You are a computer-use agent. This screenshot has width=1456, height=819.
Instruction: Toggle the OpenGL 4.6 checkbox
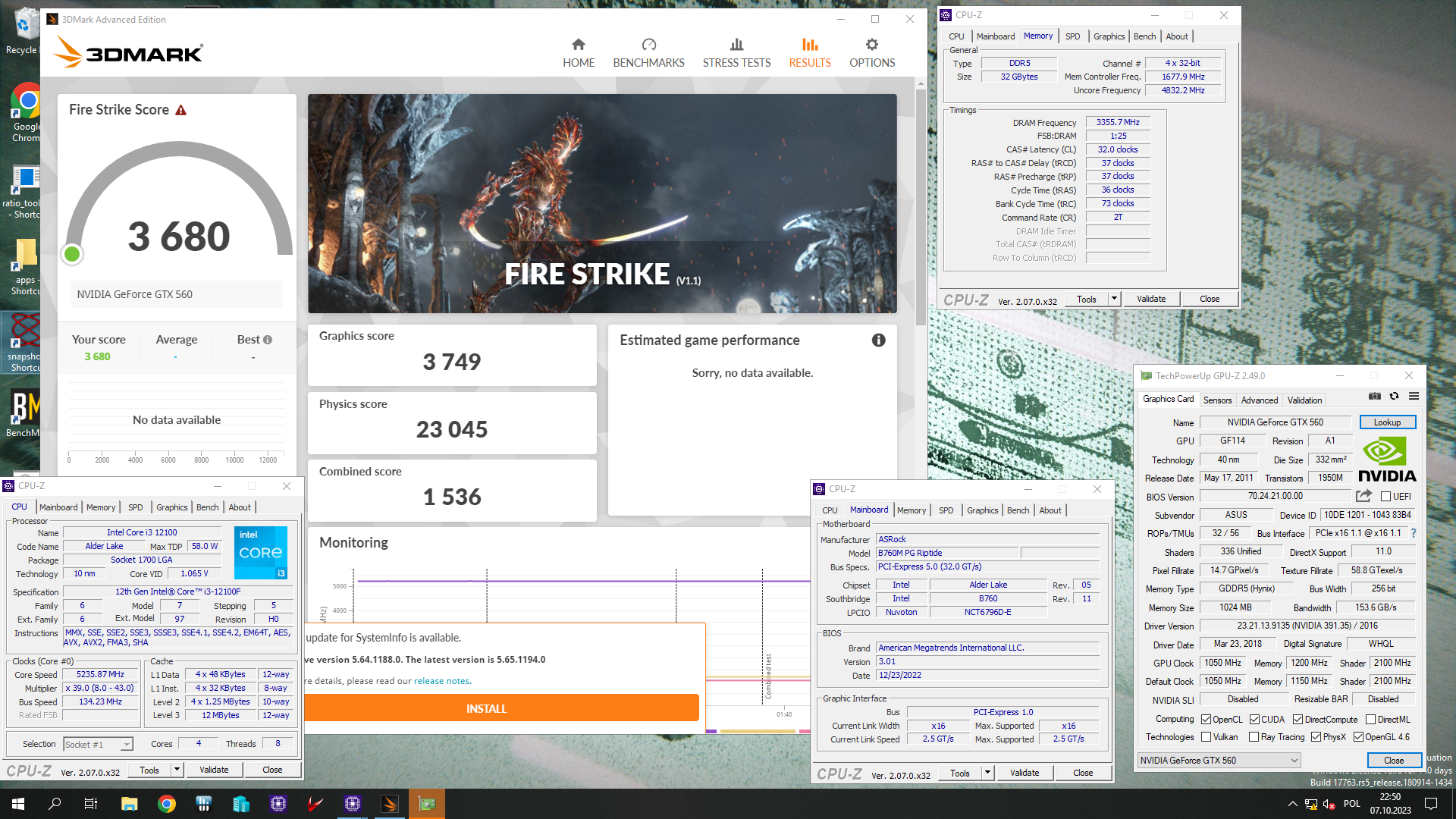click(1358, 737)
